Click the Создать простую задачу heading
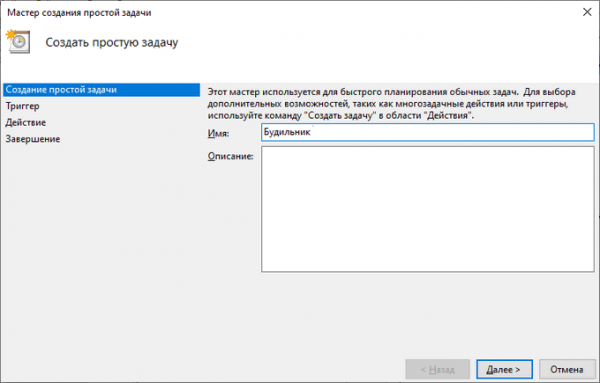Screen dimensions: 600x383 point(112,42)
